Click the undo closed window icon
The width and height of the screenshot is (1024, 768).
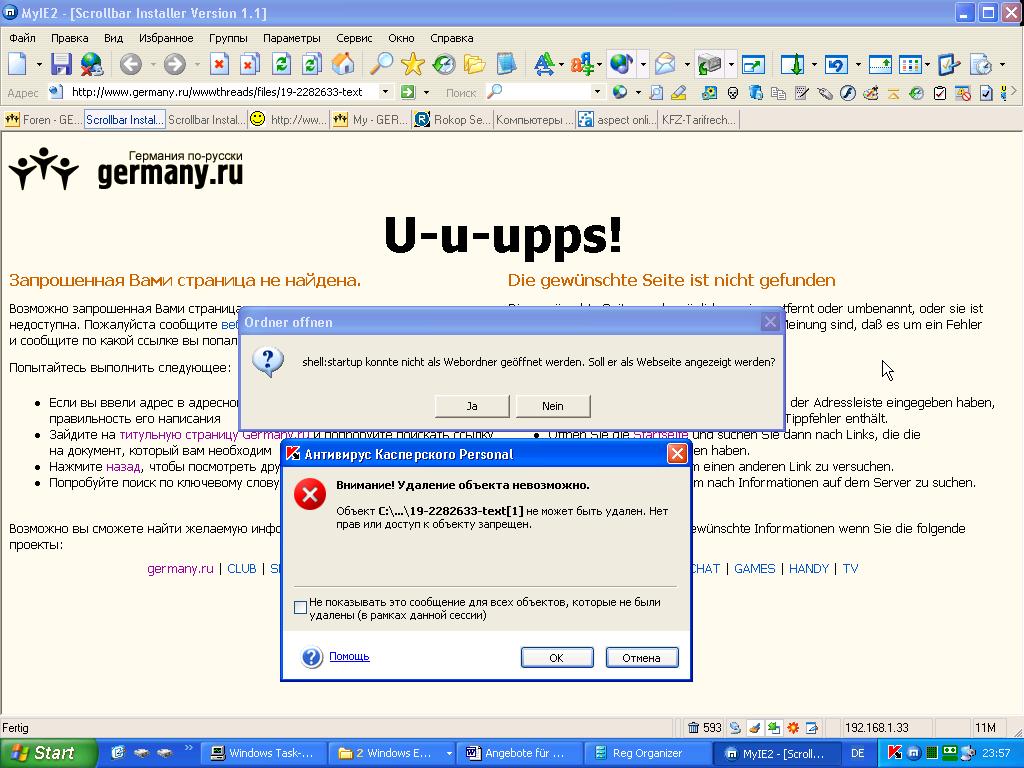pos(836,64)
